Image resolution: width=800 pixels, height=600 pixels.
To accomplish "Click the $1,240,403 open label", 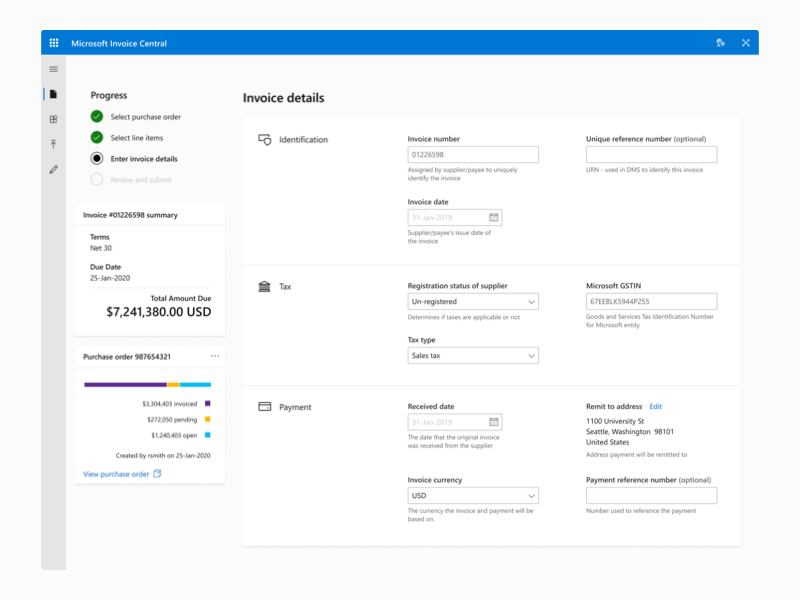I will coord(174,435).
